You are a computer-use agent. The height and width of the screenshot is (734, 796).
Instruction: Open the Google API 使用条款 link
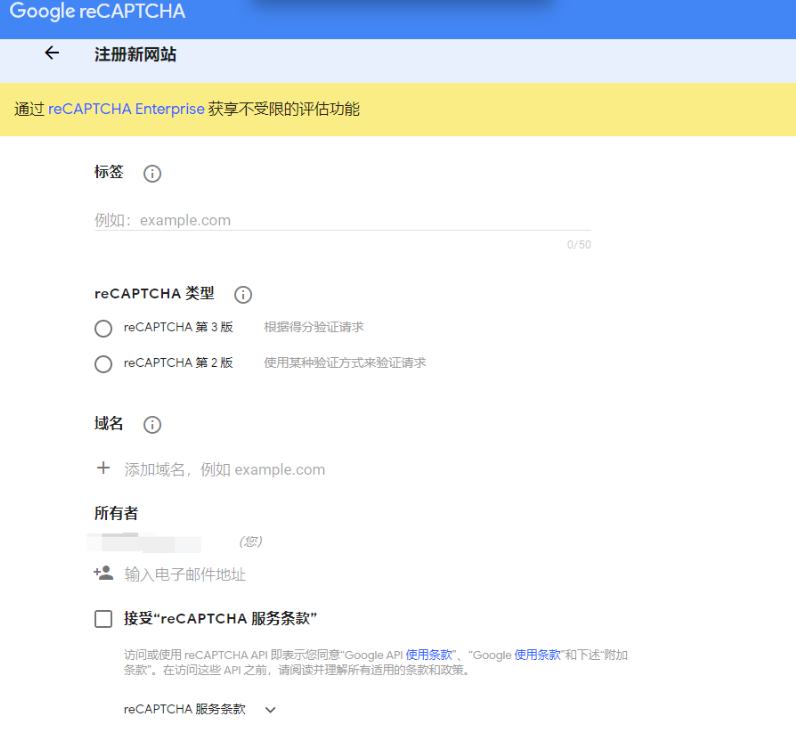click(429, 654)
